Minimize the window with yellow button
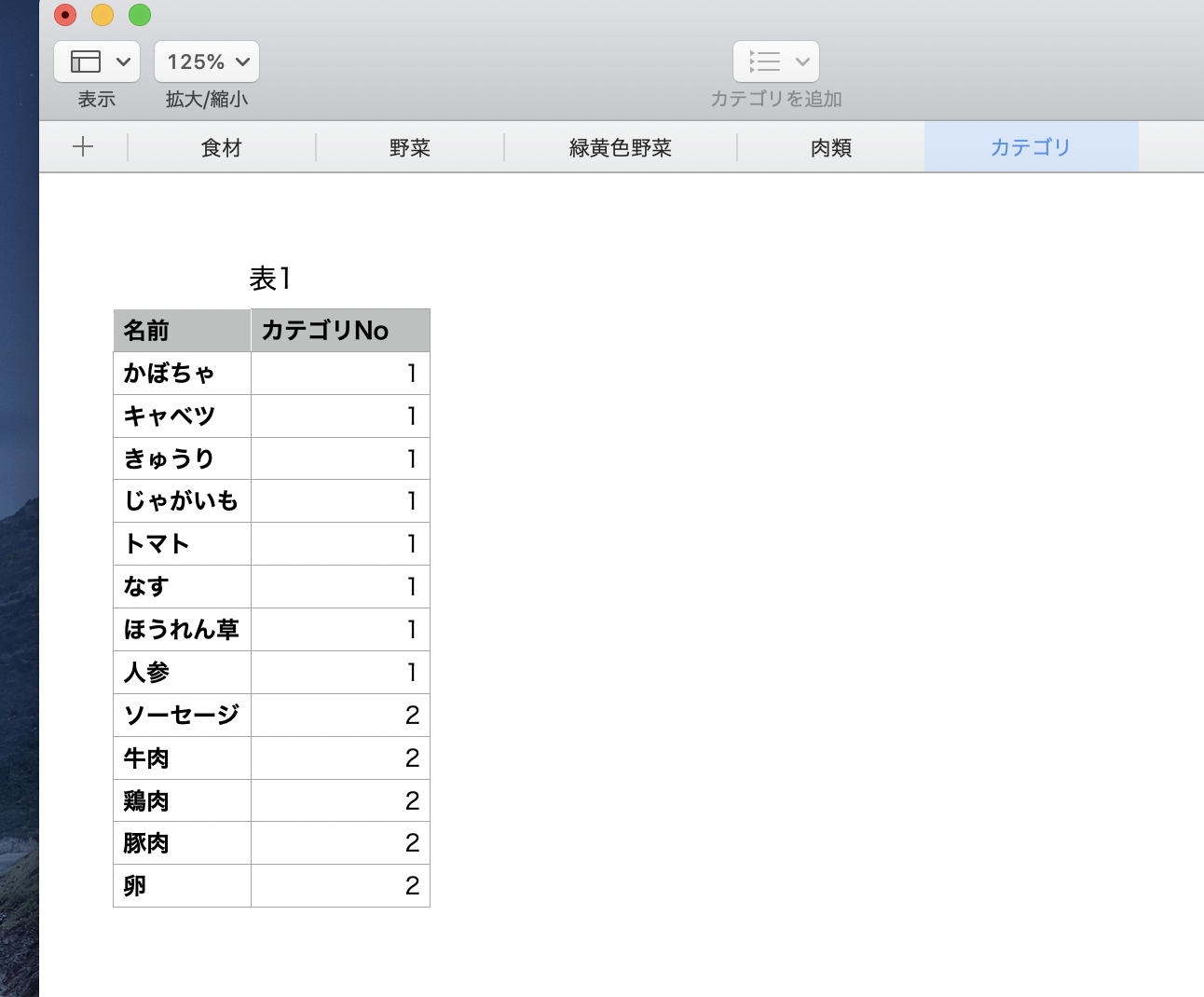Viewport: 1204px width, 997px height. pos(103,15)
